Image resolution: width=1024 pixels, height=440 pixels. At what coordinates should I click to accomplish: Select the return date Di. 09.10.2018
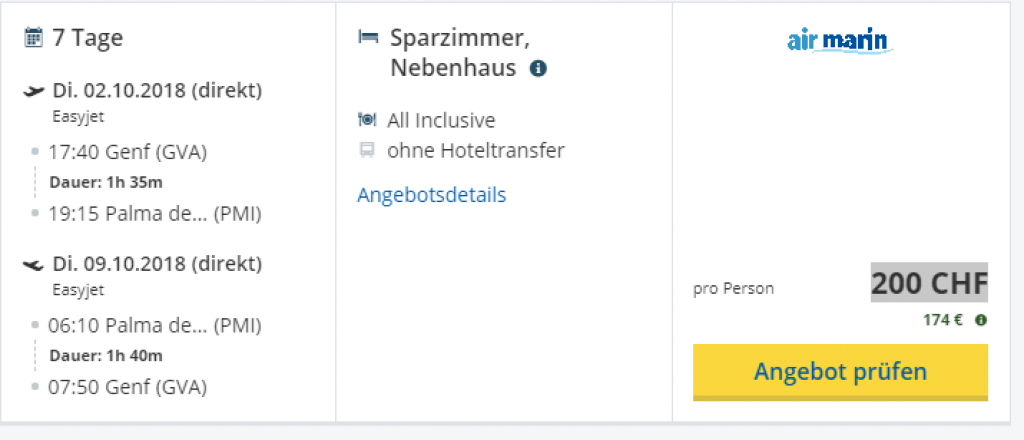[x=157, y=264]
